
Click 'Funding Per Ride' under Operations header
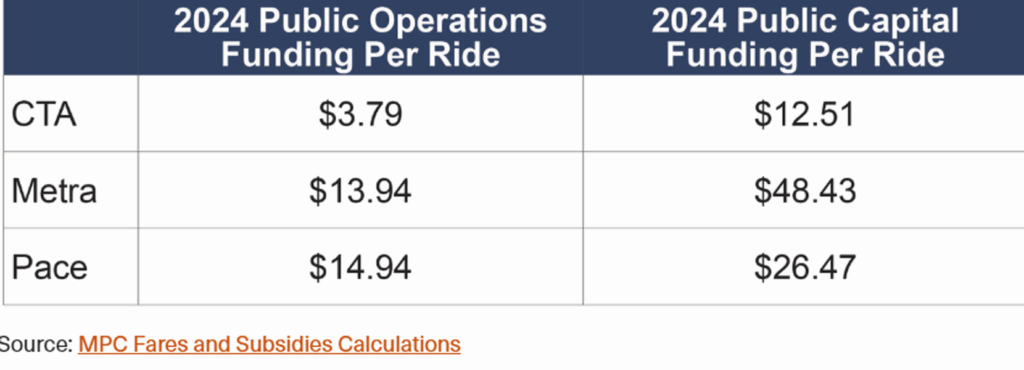coord(360,55)
